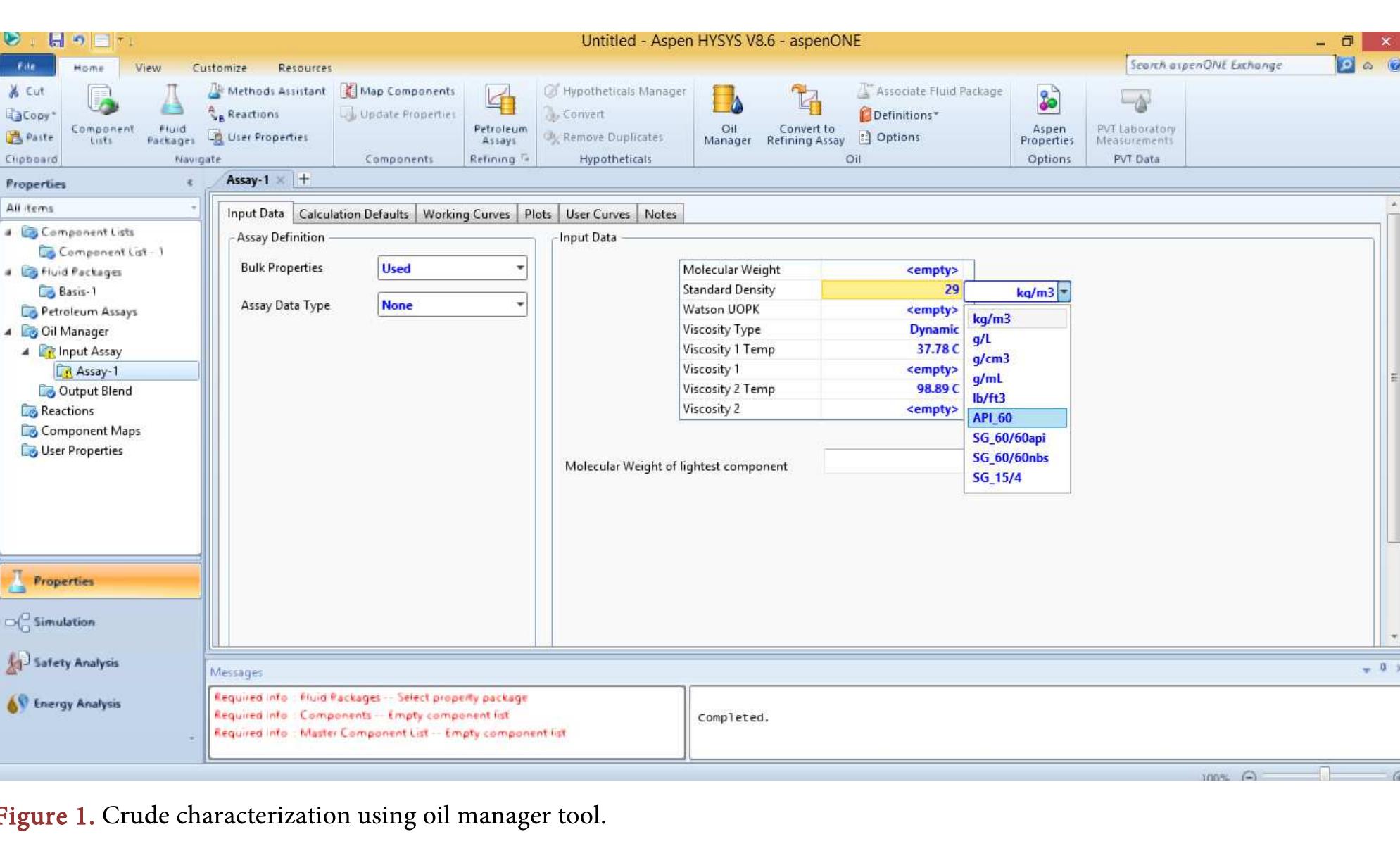1400x846 pixels.
Task: Open the Customize ribbon tab
Action: pyautogui.click(x=220, y=68)
